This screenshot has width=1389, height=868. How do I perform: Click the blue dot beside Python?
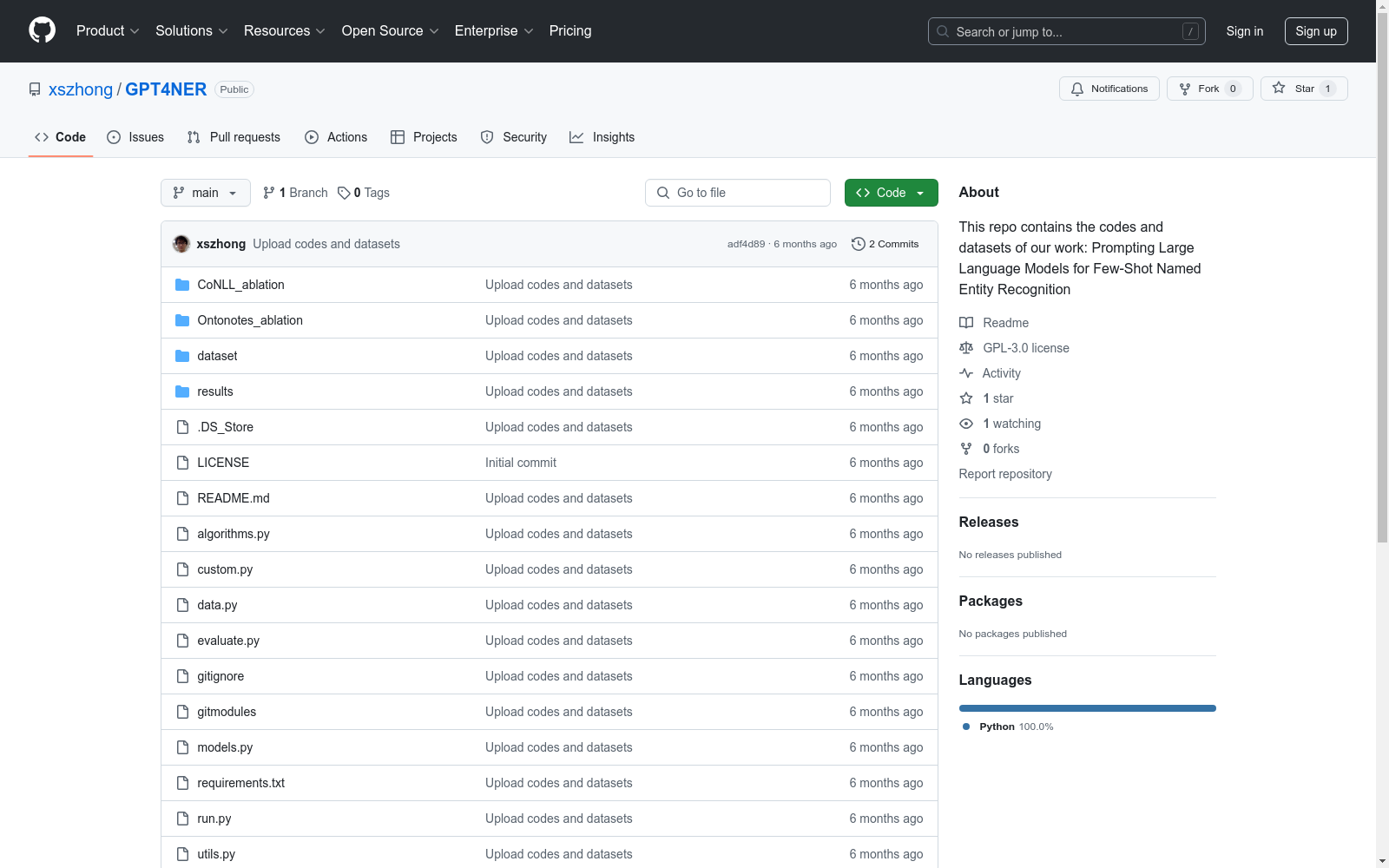tap(966, 727)
